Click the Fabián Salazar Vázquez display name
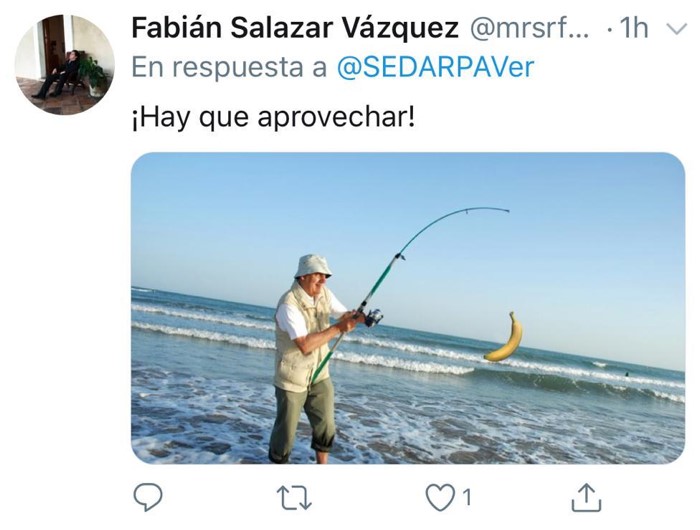The height and width of the screenshot is (530, 700). (x=295, y=28)
